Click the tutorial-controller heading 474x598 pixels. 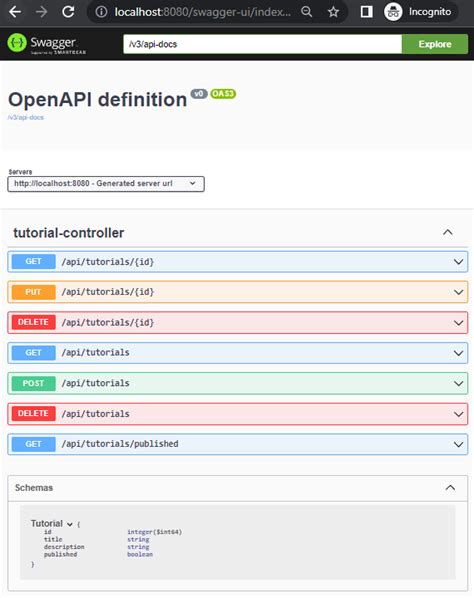point(69,233)
